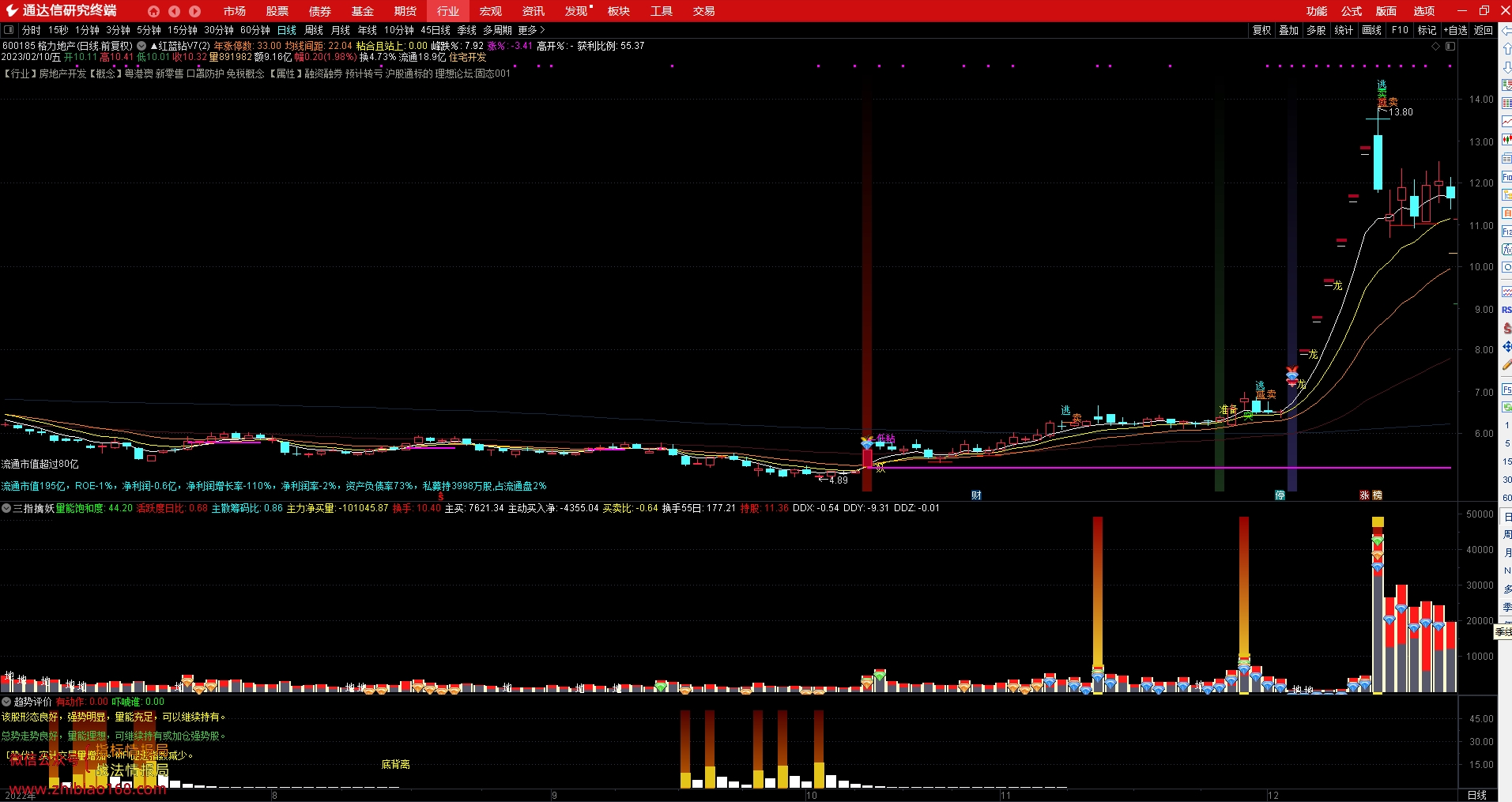Image resolution: width=1512 pixels, height=802 pixels.
Task: Open the F10 info icon in right sidebar
Action: [1506, 177]
